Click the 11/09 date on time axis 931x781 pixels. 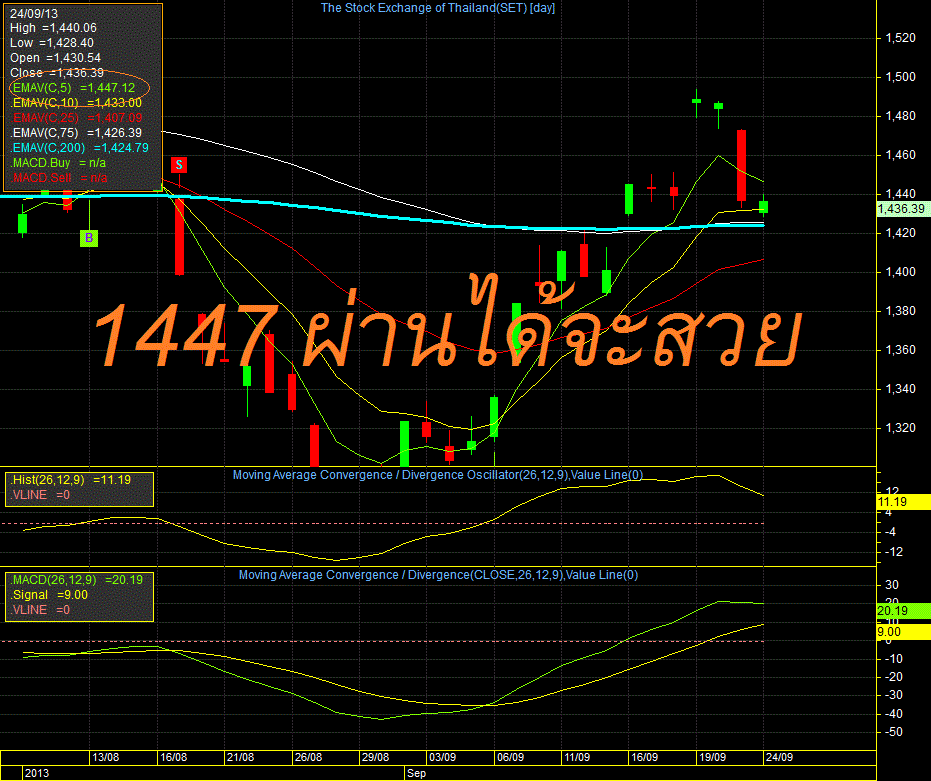[x=577, y=757]
